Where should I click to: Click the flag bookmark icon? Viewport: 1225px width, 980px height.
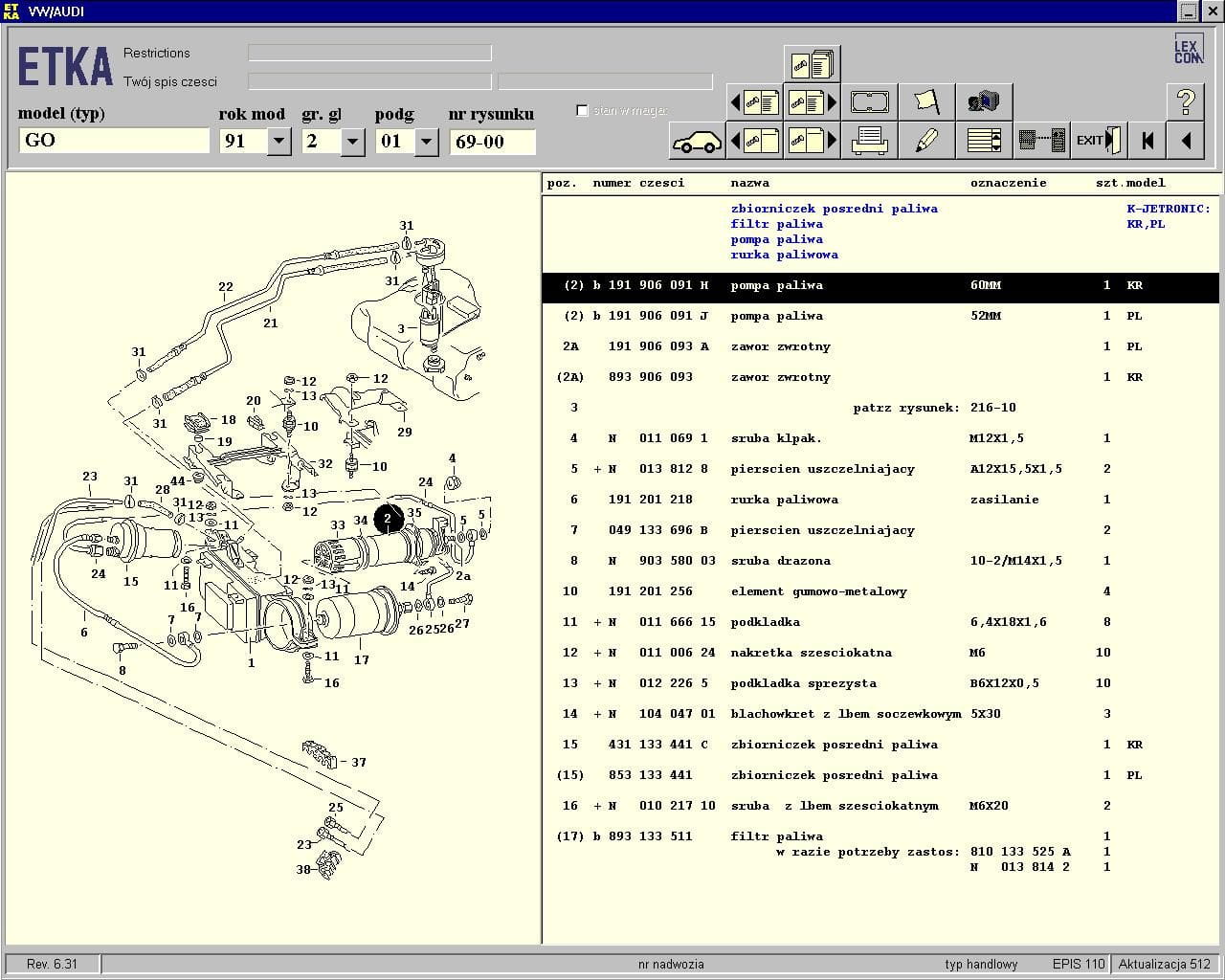tap(926, 101)
